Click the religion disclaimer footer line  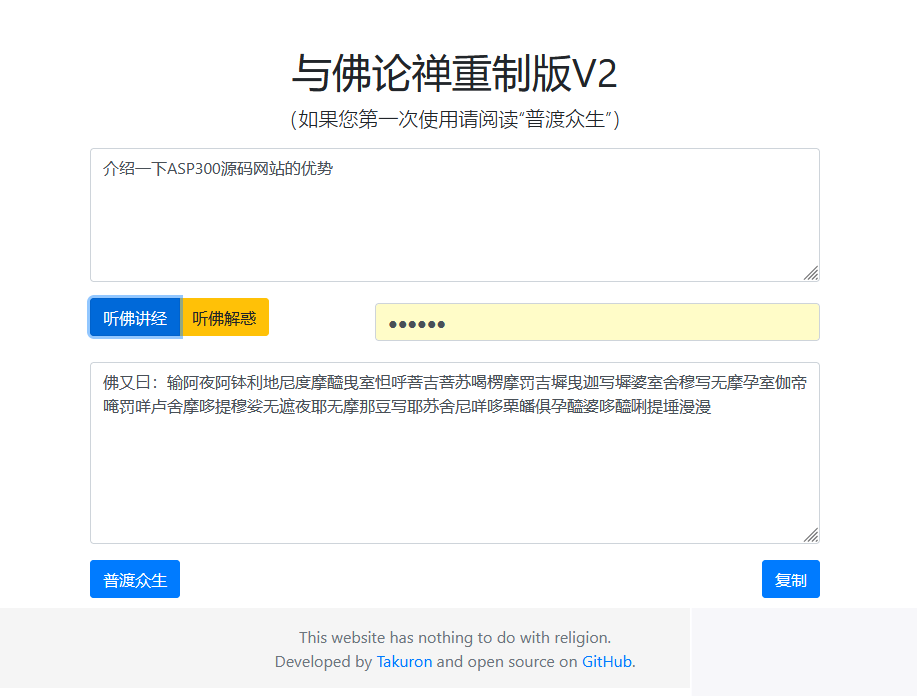pyautogui.click(x=455, y=637)
